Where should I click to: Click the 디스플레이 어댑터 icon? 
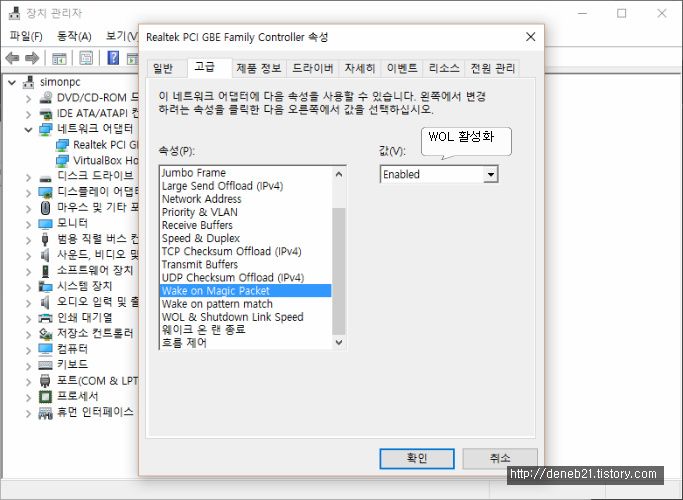[x=45, y=192]
